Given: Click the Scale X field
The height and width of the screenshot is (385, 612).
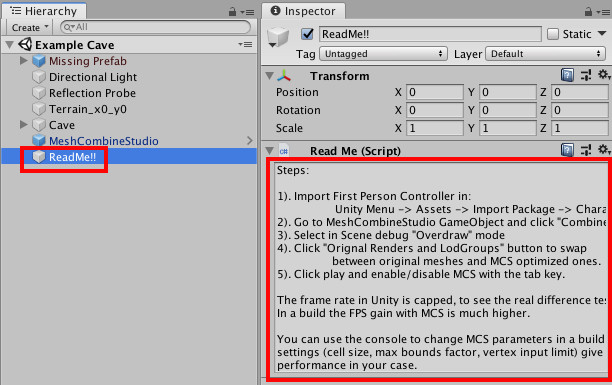Looking at the screenshot, I should [435, 128].
